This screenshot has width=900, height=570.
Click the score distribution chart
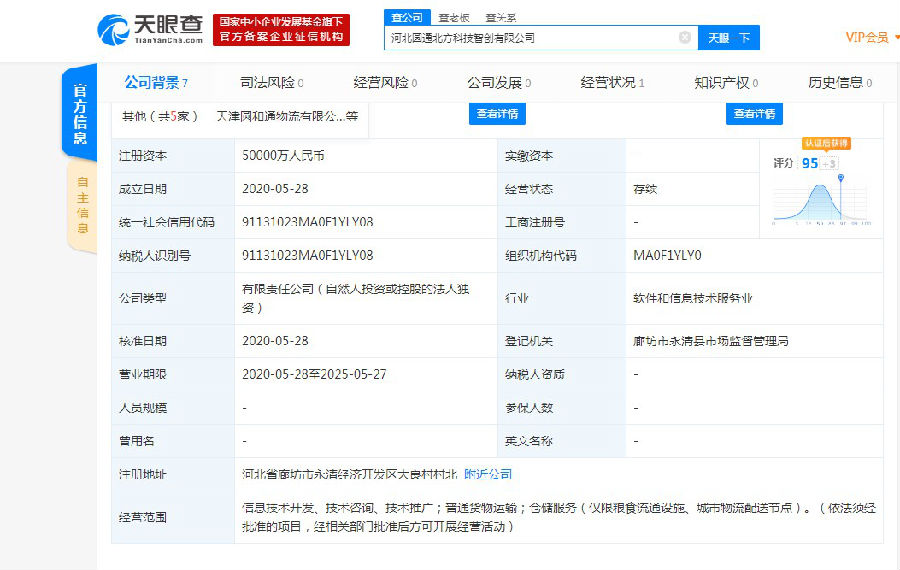pos(821,199)
